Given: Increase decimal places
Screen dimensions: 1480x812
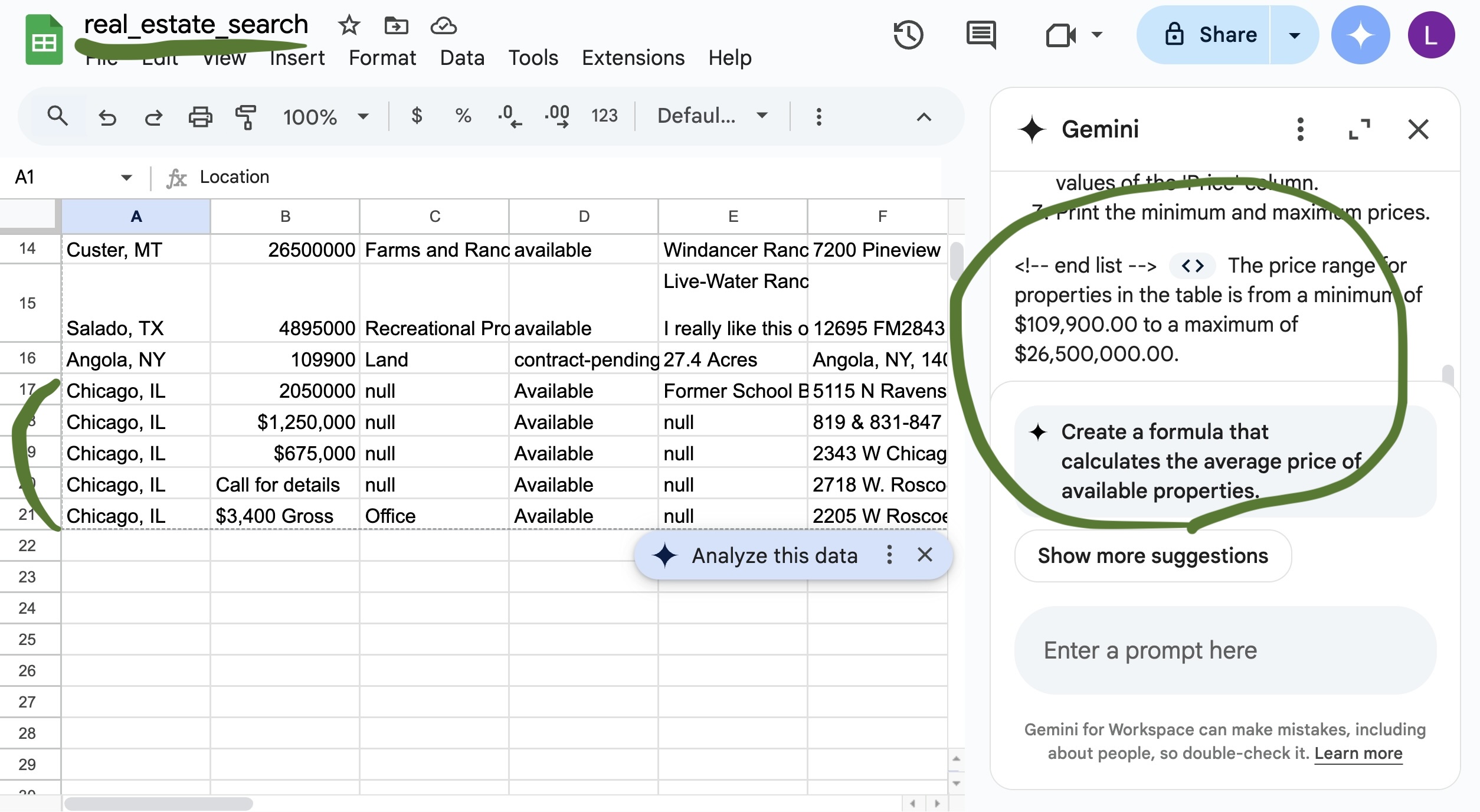Looking at the screenshot, I should (x=557, y=116).
